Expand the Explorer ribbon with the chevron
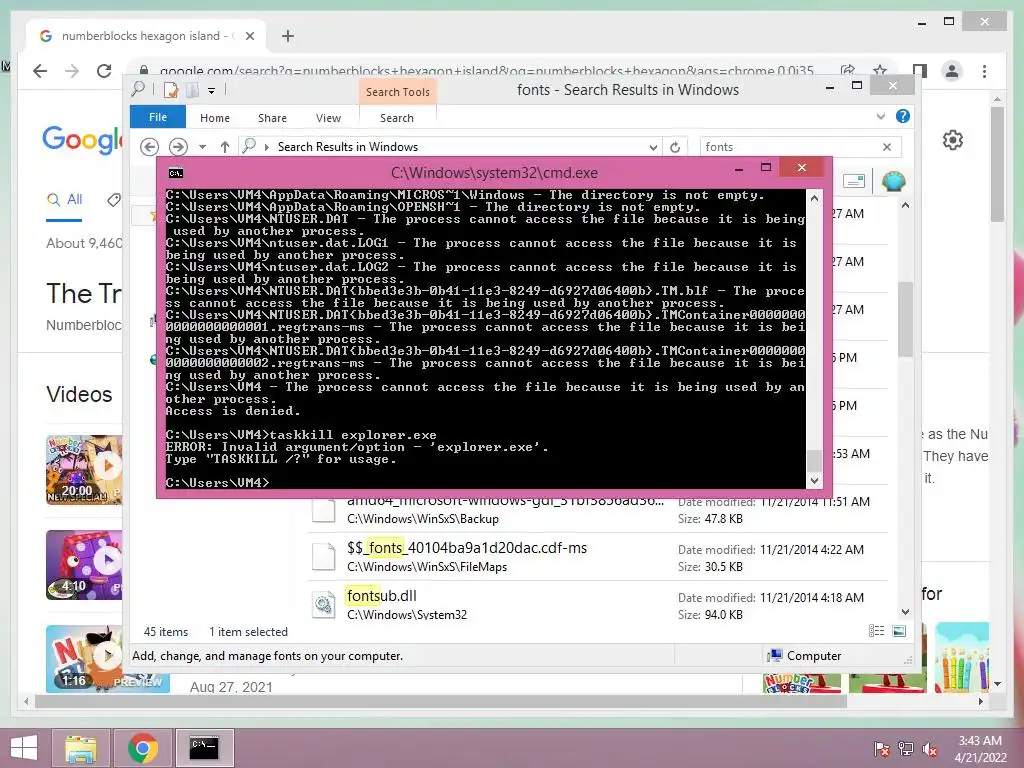This screenshot has height=768, width=1024. tap(881, 116)
